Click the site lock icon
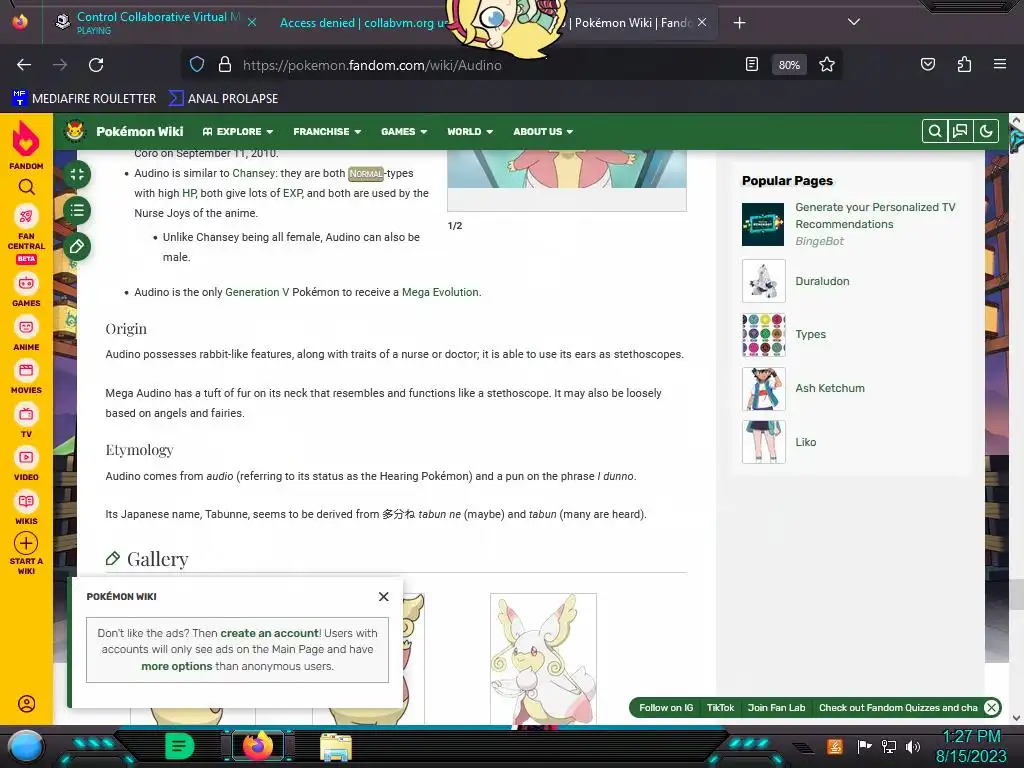This screenshot has height=768, width=1024. pos(225,64)
